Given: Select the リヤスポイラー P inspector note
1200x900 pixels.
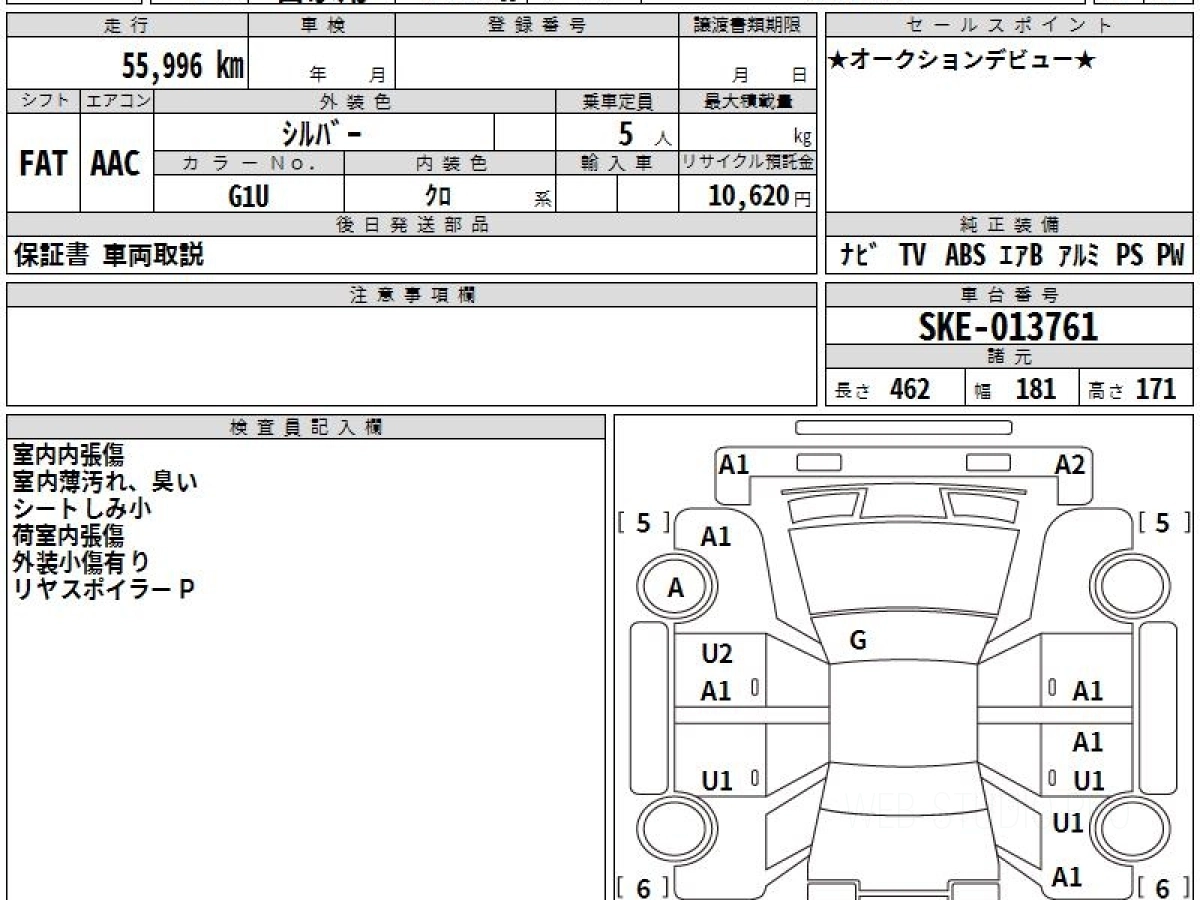Looking at the screenshot, I should pos(103,589).
